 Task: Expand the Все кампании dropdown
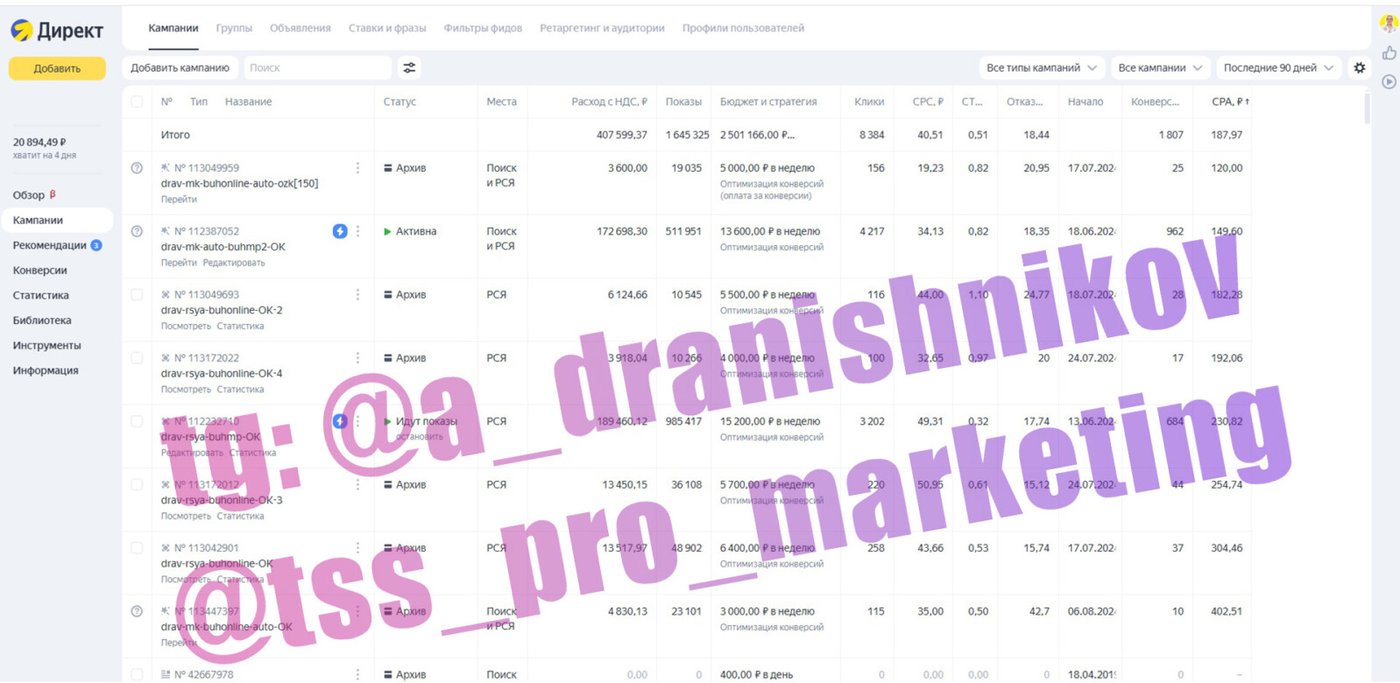1160,68
